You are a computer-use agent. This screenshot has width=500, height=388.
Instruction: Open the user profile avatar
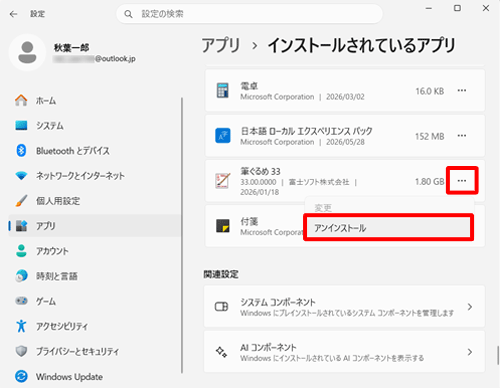[27, 53]
